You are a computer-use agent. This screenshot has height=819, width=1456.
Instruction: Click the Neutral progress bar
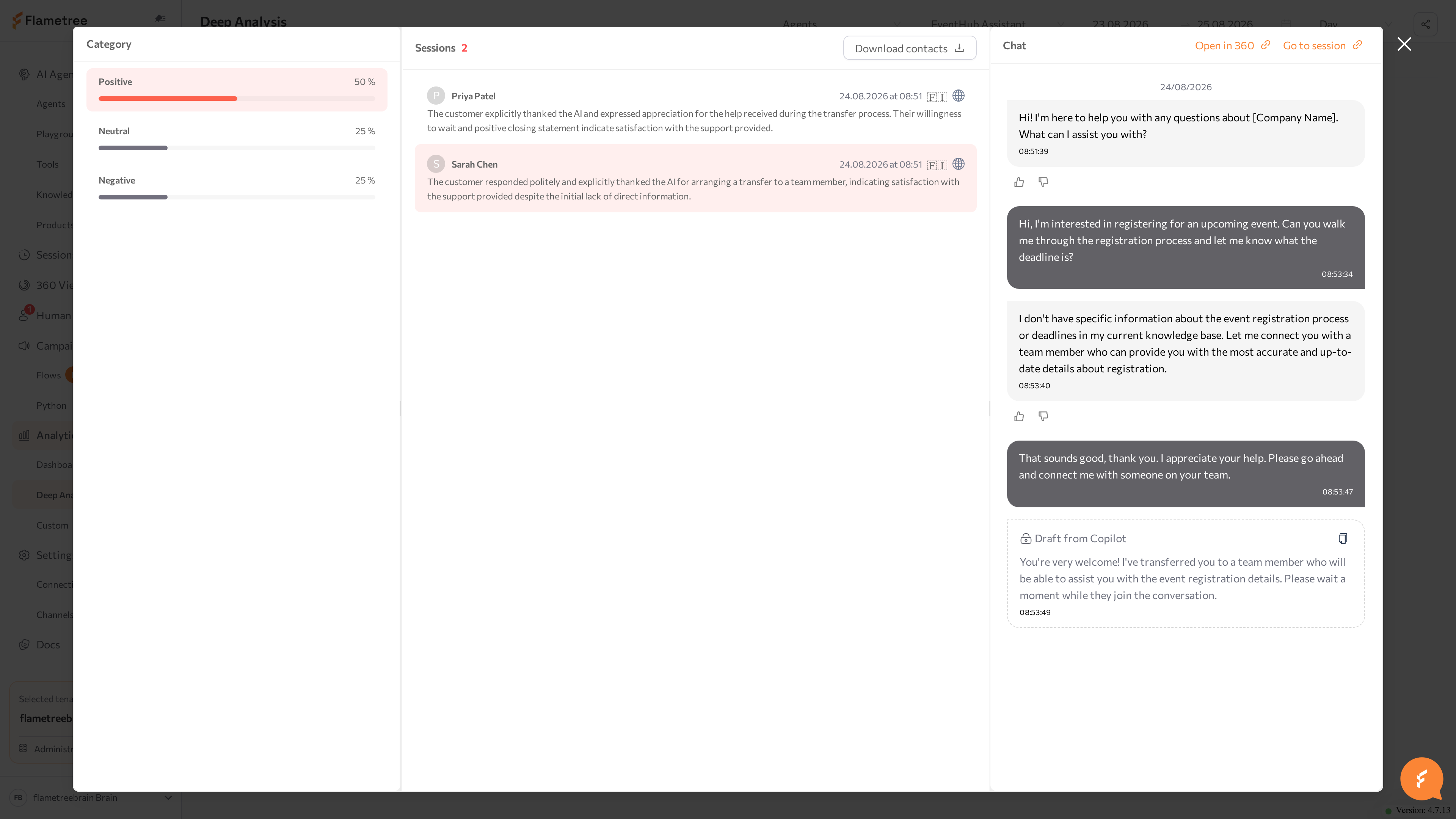click(236, 147)
